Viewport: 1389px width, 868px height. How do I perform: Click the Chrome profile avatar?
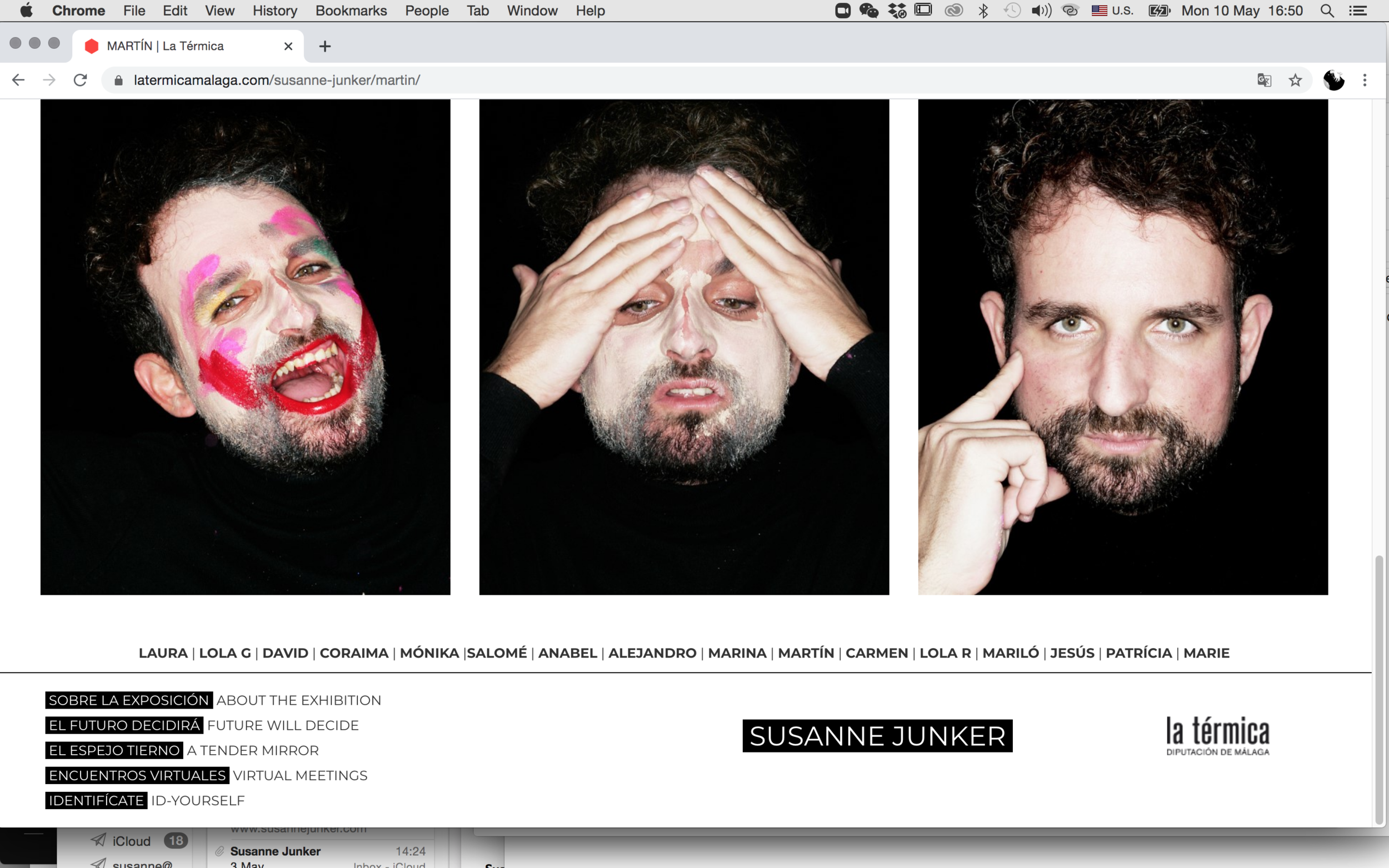(1333, 80)
